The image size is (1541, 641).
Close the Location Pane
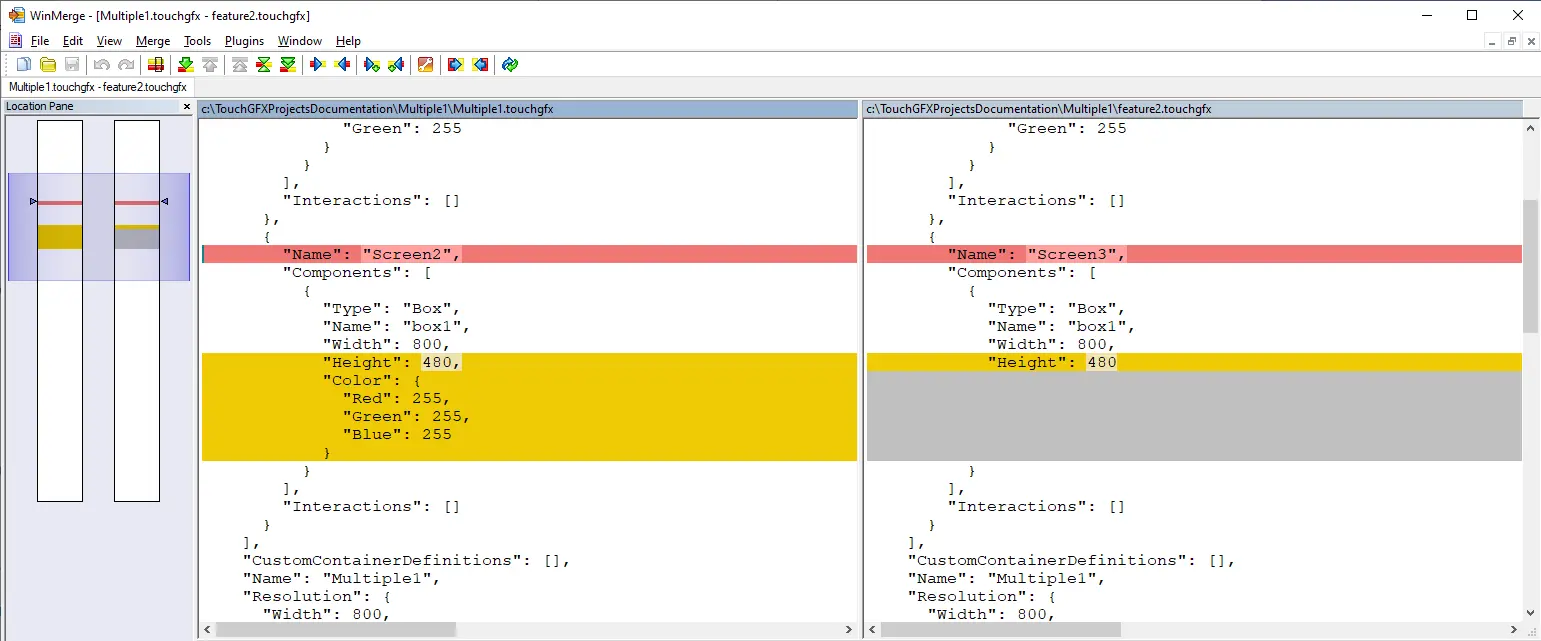click(x=186, y=107)
